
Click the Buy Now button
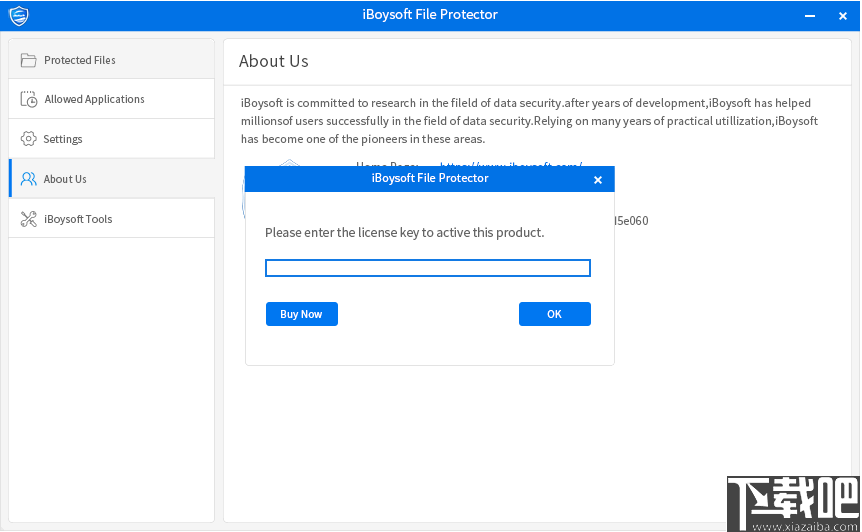302,314
